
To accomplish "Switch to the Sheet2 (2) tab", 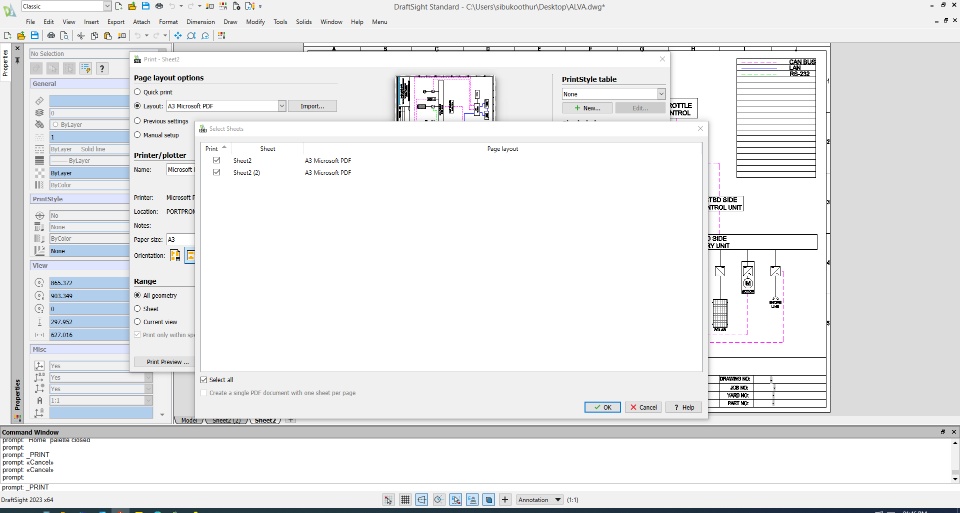I will click(227, 421).
